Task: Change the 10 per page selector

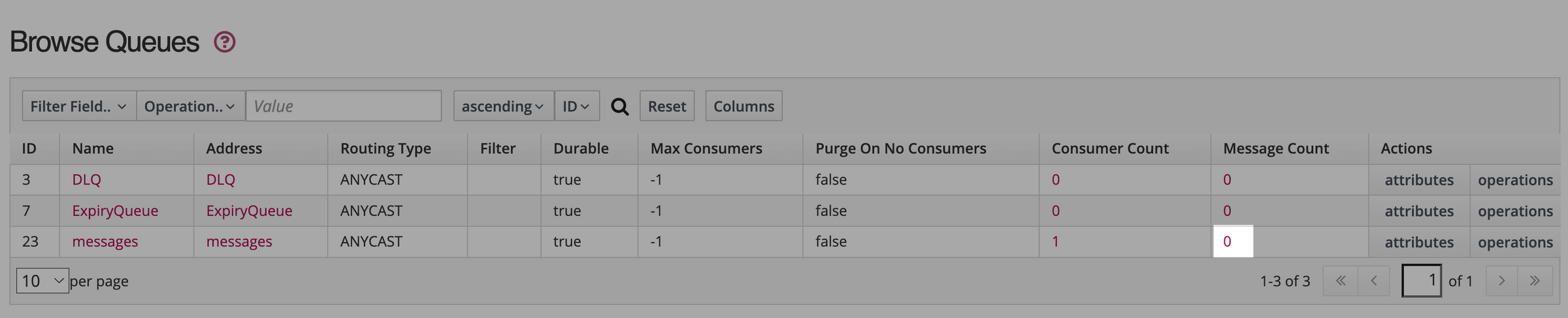Action: point(42,281)
